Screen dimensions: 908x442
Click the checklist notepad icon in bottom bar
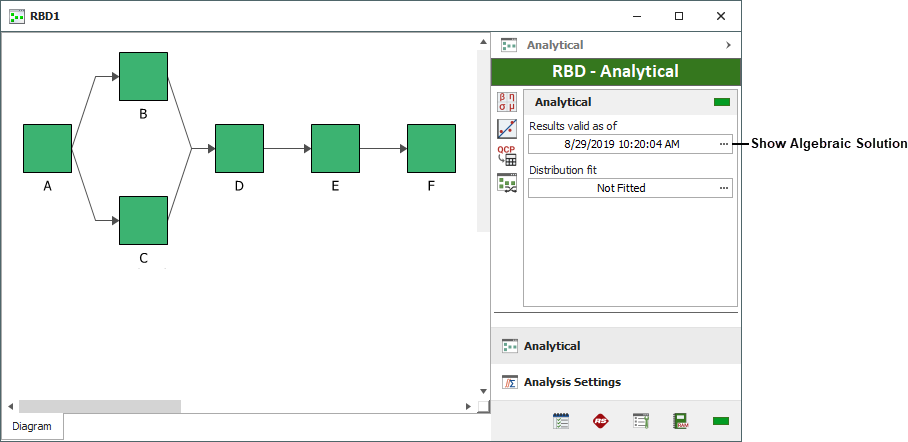[562, 421]
